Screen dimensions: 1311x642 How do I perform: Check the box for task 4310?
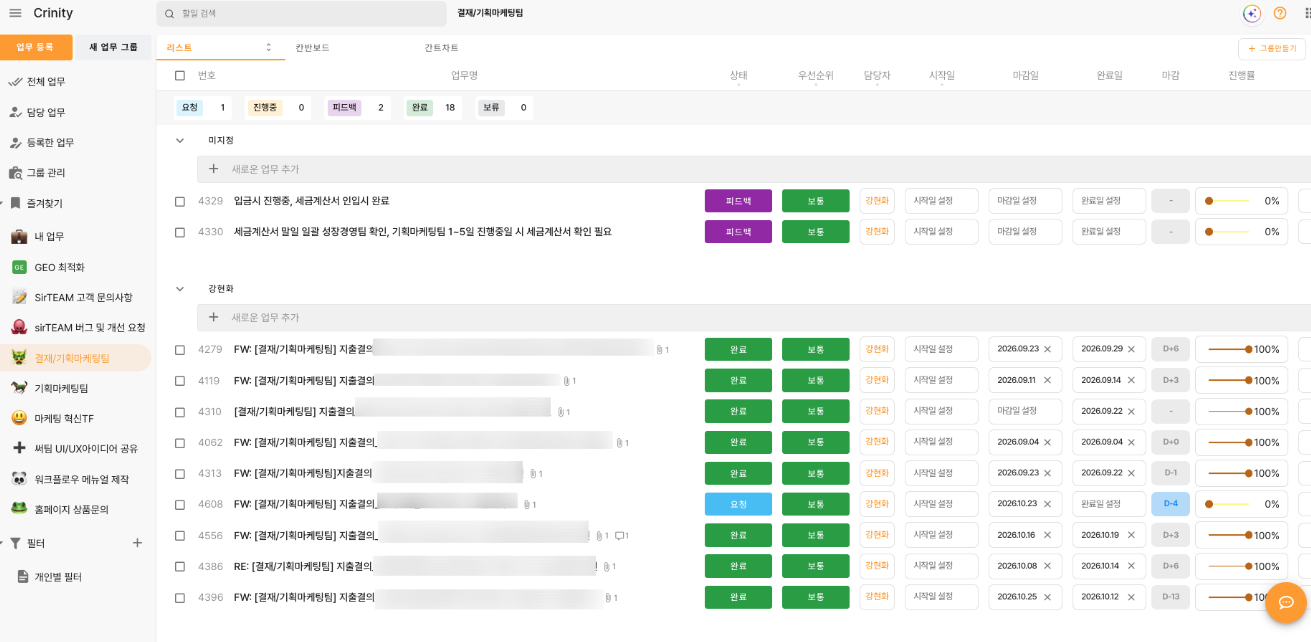click(x=180, y=412)
